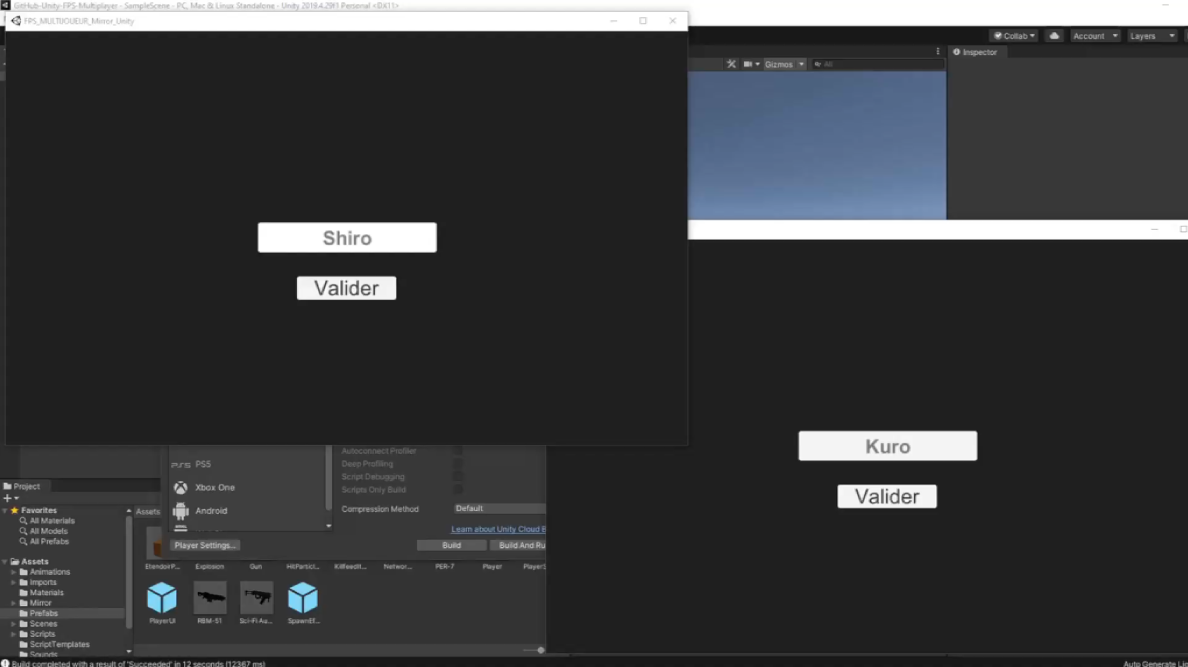The width and height of the screenshot is (1188, 667).
Task: Click the scene search field
Action: pyautogui.click(x=877, y=64)
